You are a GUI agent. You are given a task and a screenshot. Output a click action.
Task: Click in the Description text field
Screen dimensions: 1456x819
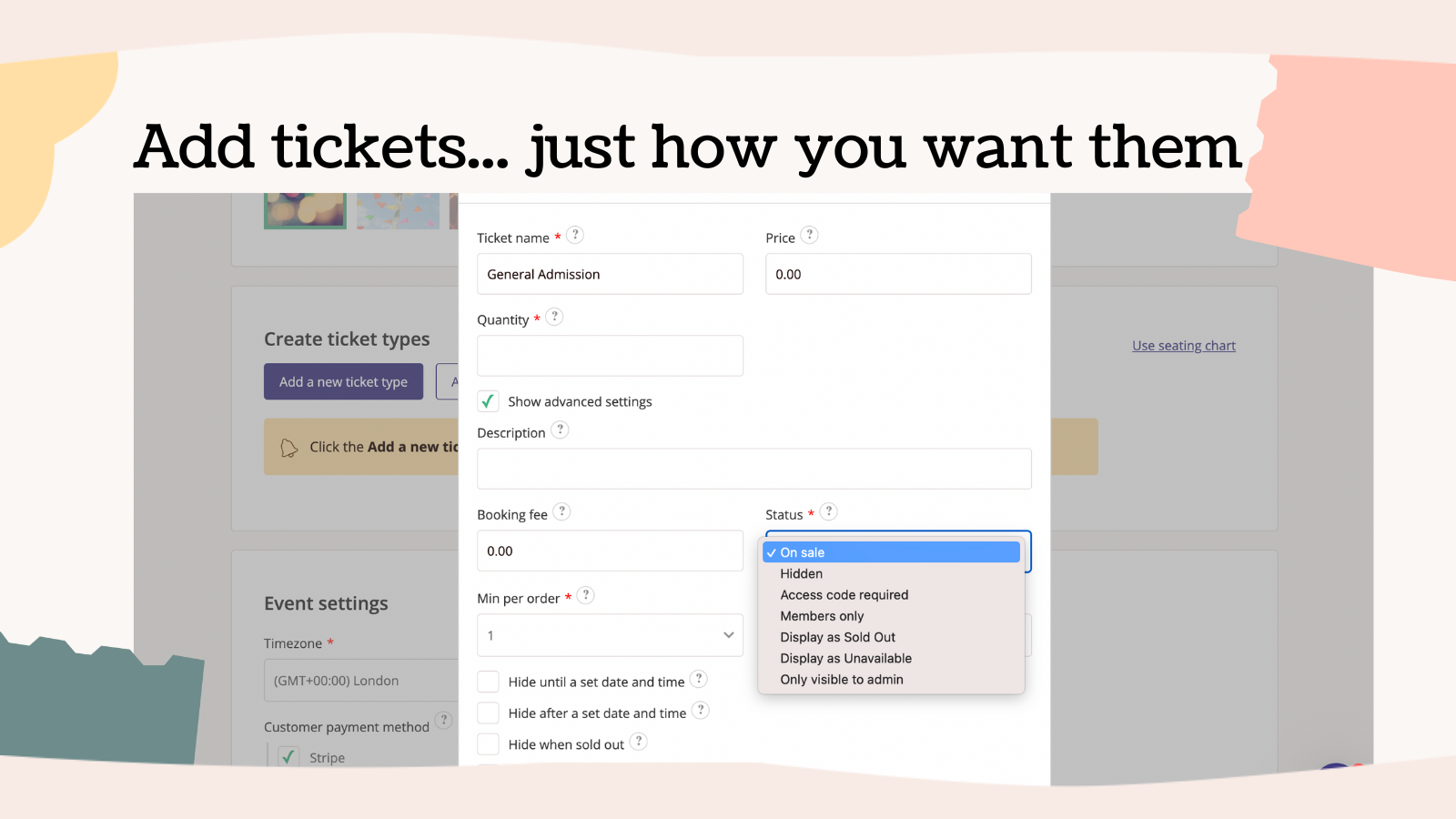(x=753, y=468)
